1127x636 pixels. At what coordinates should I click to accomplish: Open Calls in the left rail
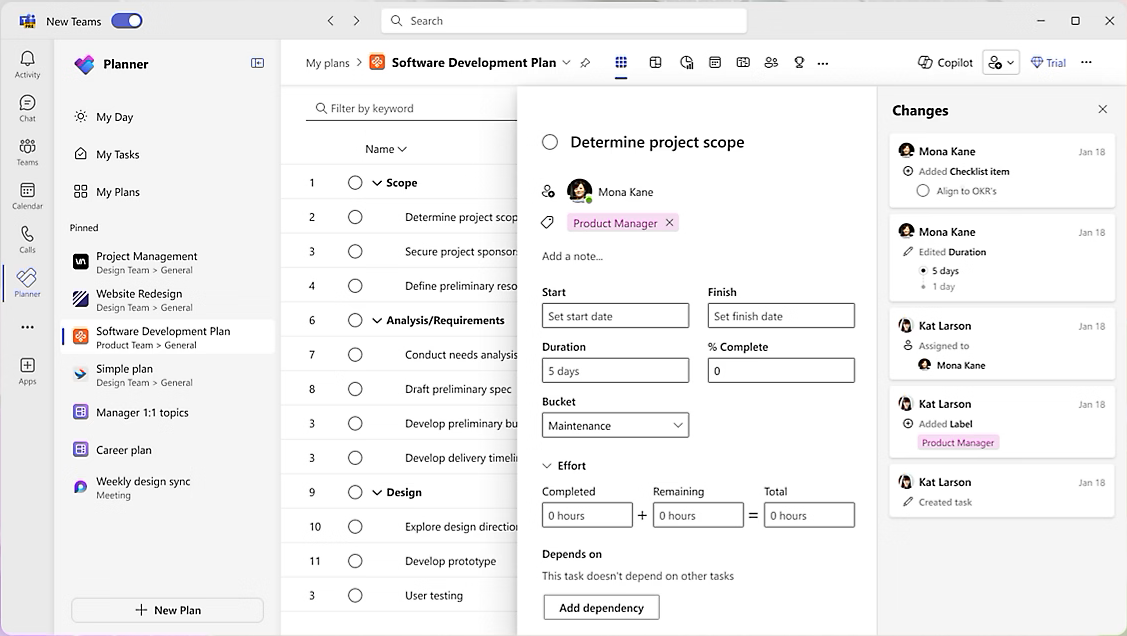[x=27, y=239]
